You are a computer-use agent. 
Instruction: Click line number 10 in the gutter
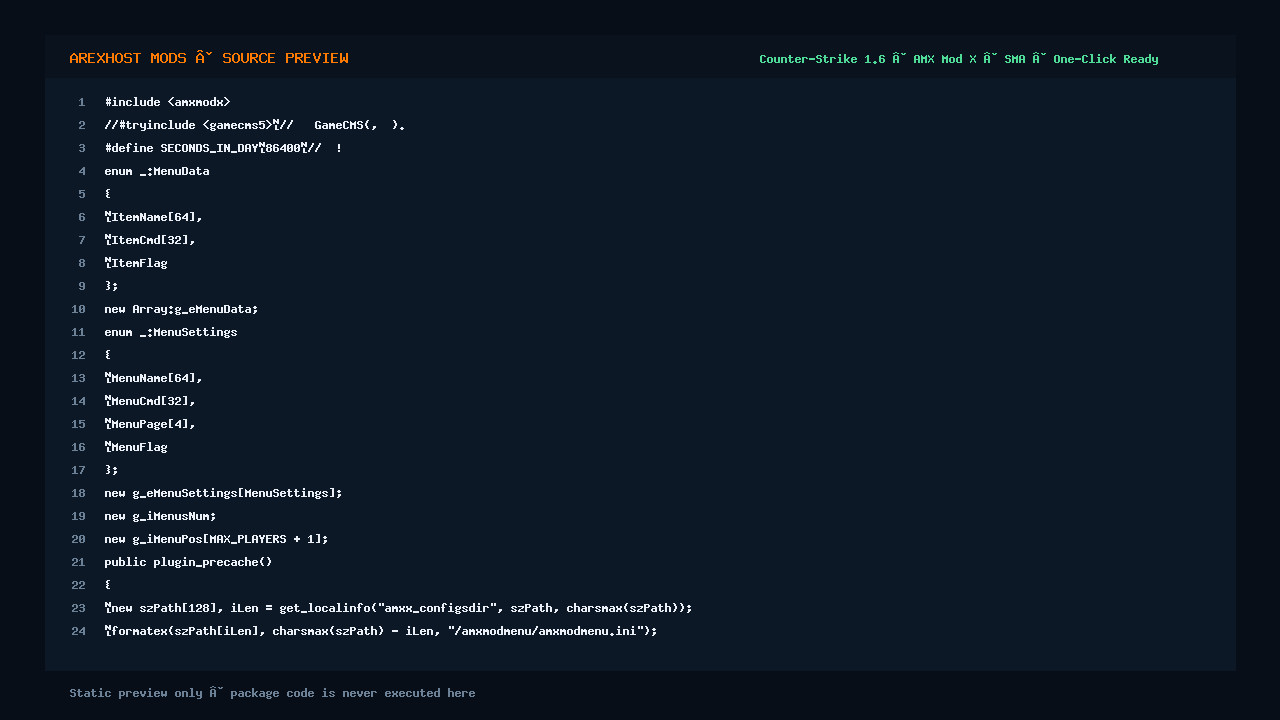coord(78,309)
